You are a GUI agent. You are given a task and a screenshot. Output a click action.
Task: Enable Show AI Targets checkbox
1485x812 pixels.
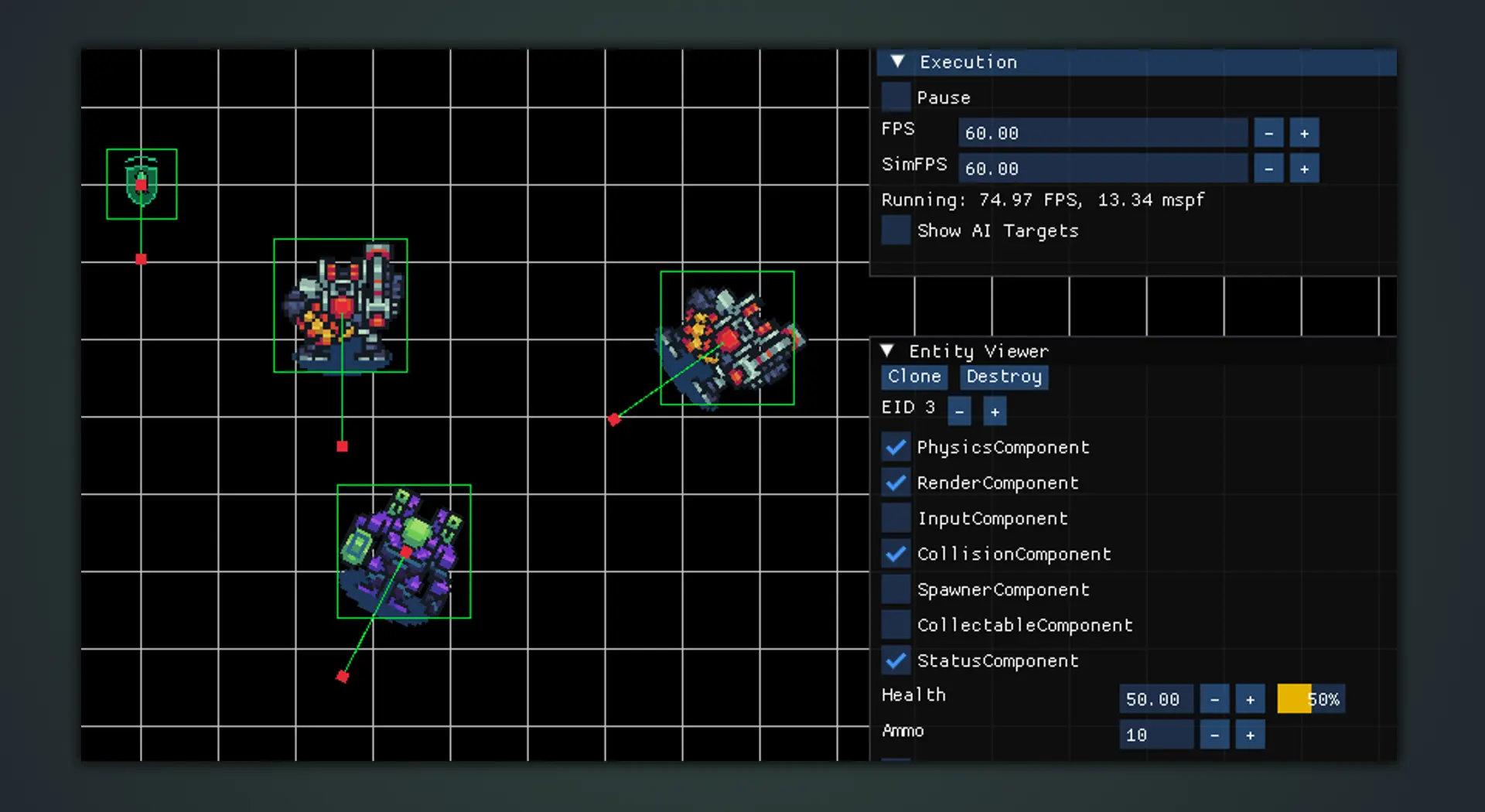tap(896, 230)
